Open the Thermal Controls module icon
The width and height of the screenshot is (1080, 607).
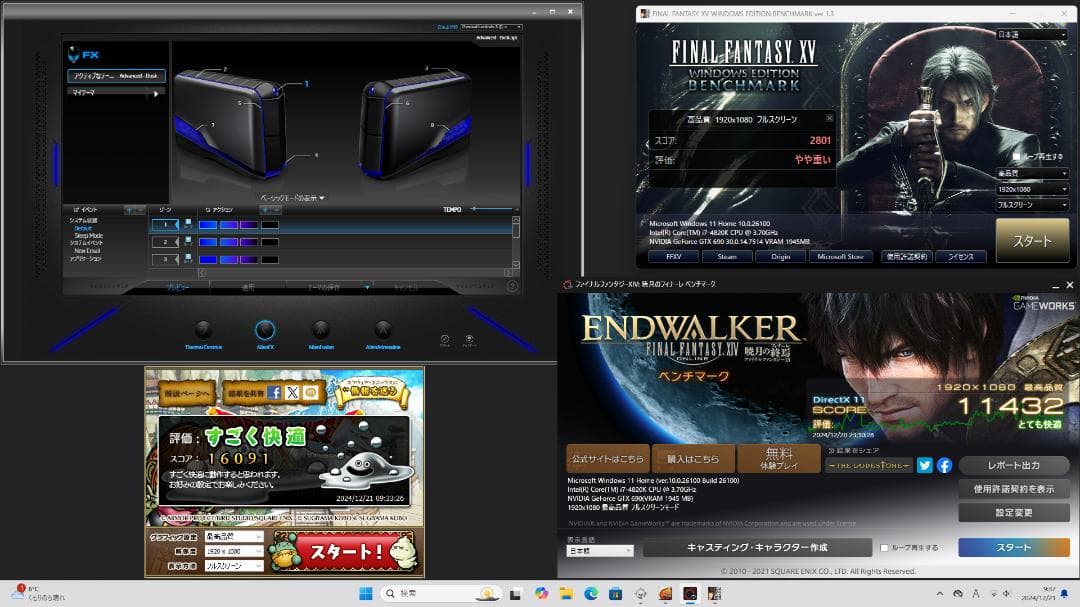pos(203,331)
